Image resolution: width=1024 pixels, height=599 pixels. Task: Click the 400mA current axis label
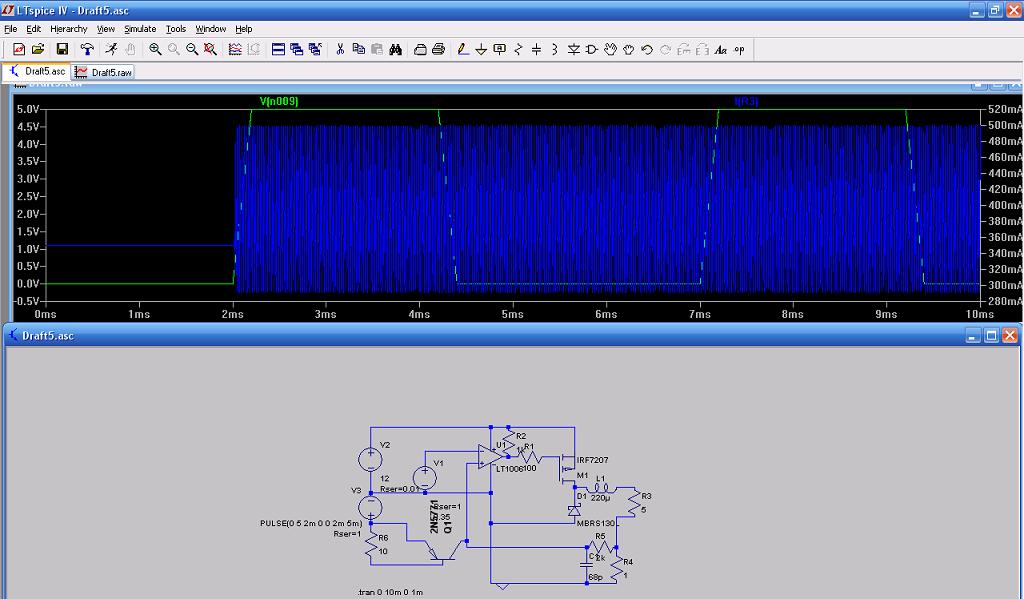click(1006, 205)
